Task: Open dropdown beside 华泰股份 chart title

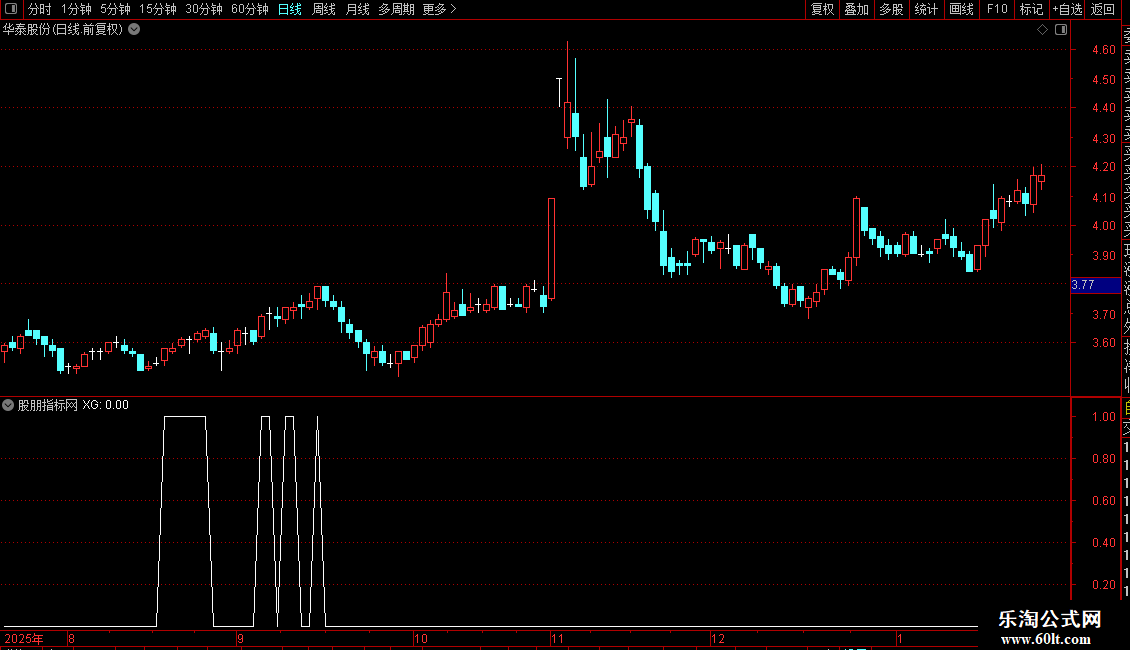Action: (134, 30)
